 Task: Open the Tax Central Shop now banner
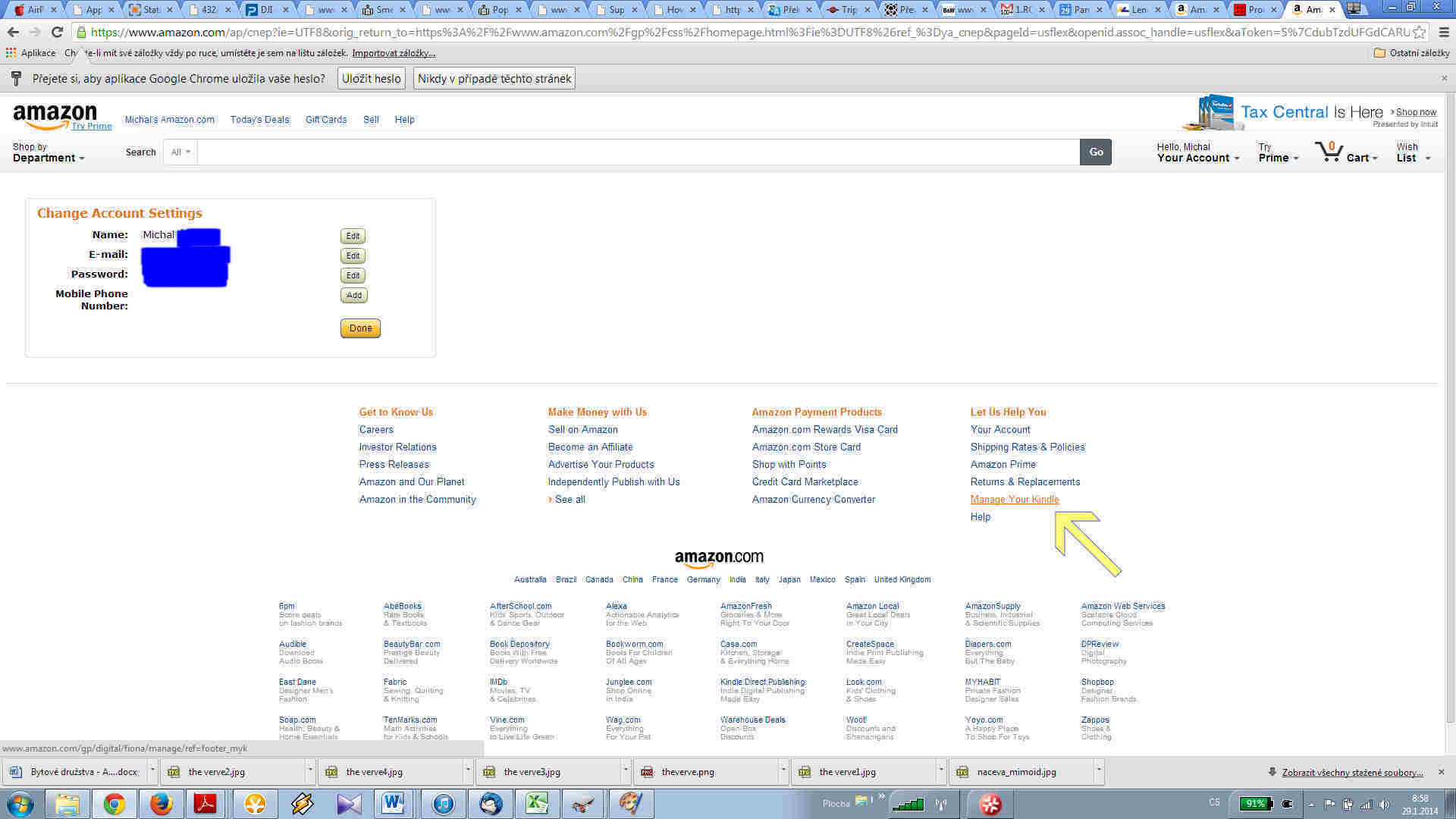[1416, 112]
